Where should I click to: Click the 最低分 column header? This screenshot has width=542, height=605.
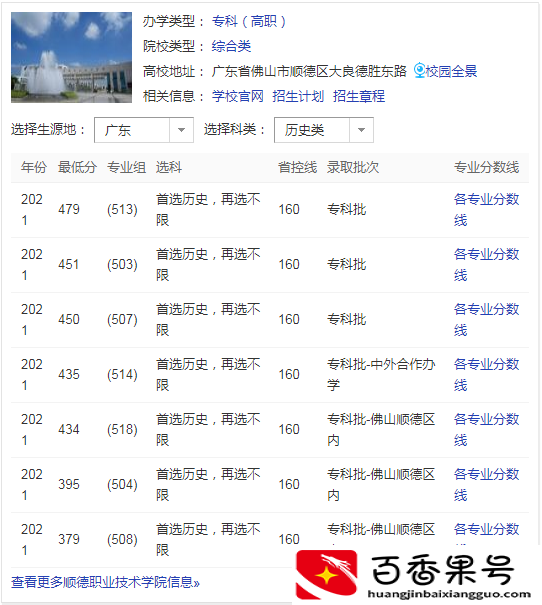coord(77,167)
